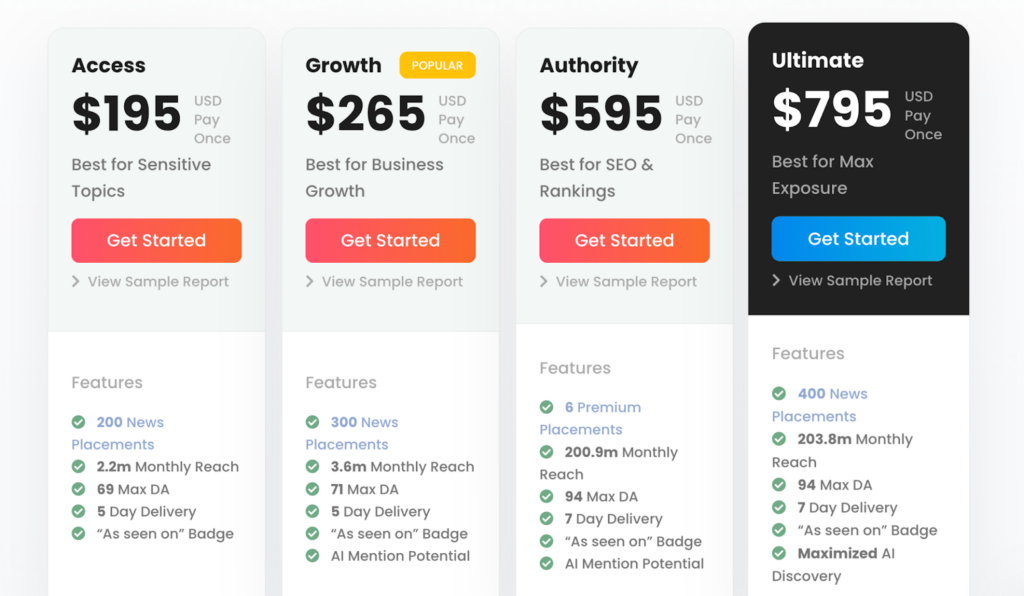Select the checkmark next to 7 Day Delivery
Screen dimensions: 1024x596
pyautogui.click(x=546, y=518)
